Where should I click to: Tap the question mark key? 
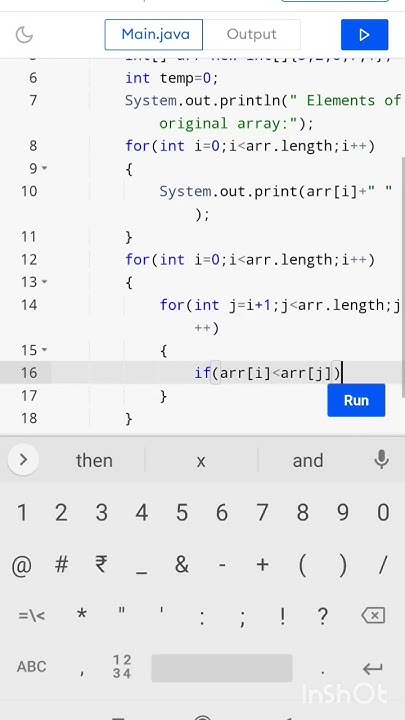323,615
